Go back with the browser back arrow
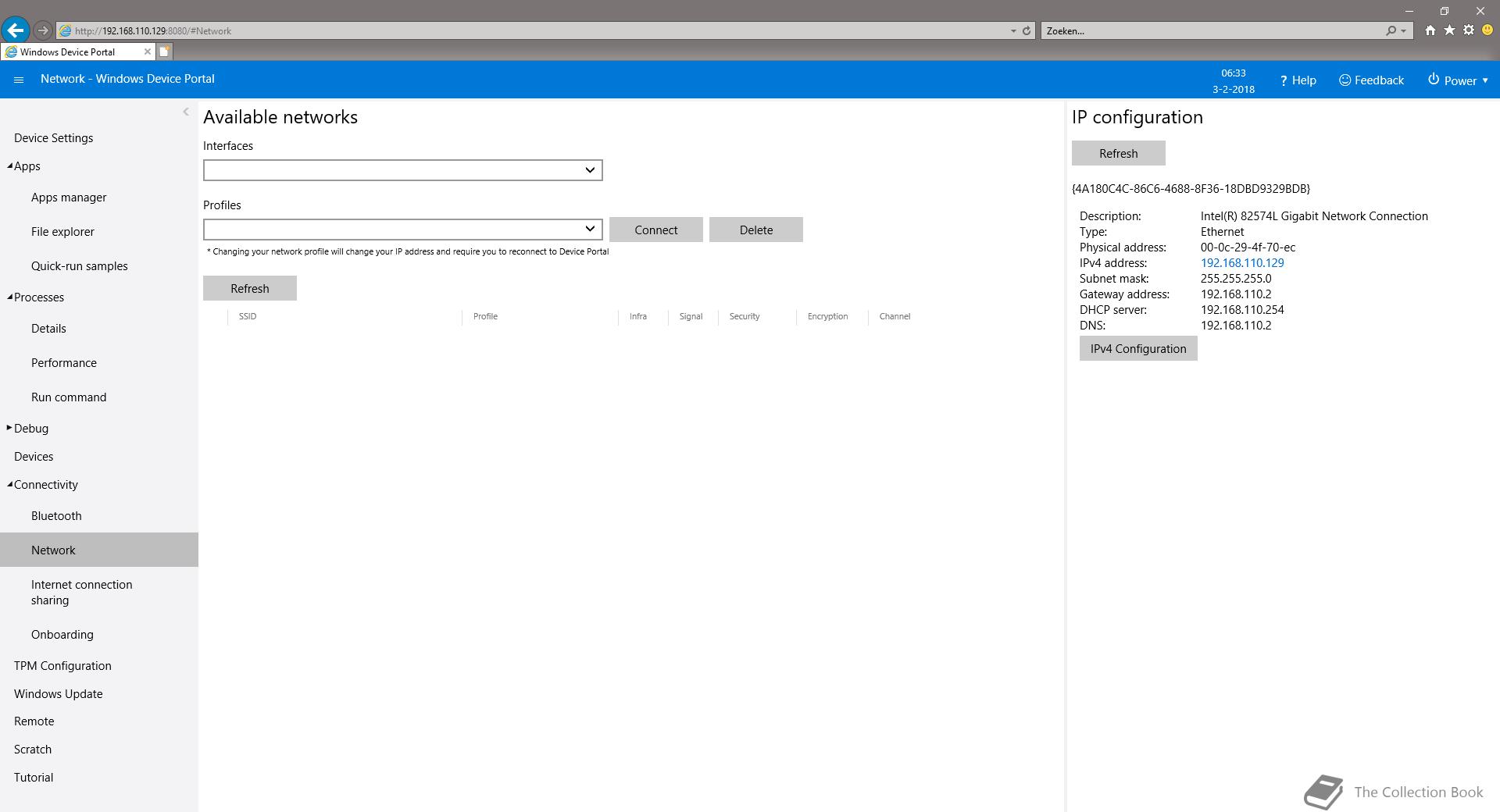 [x=15, y=30]
